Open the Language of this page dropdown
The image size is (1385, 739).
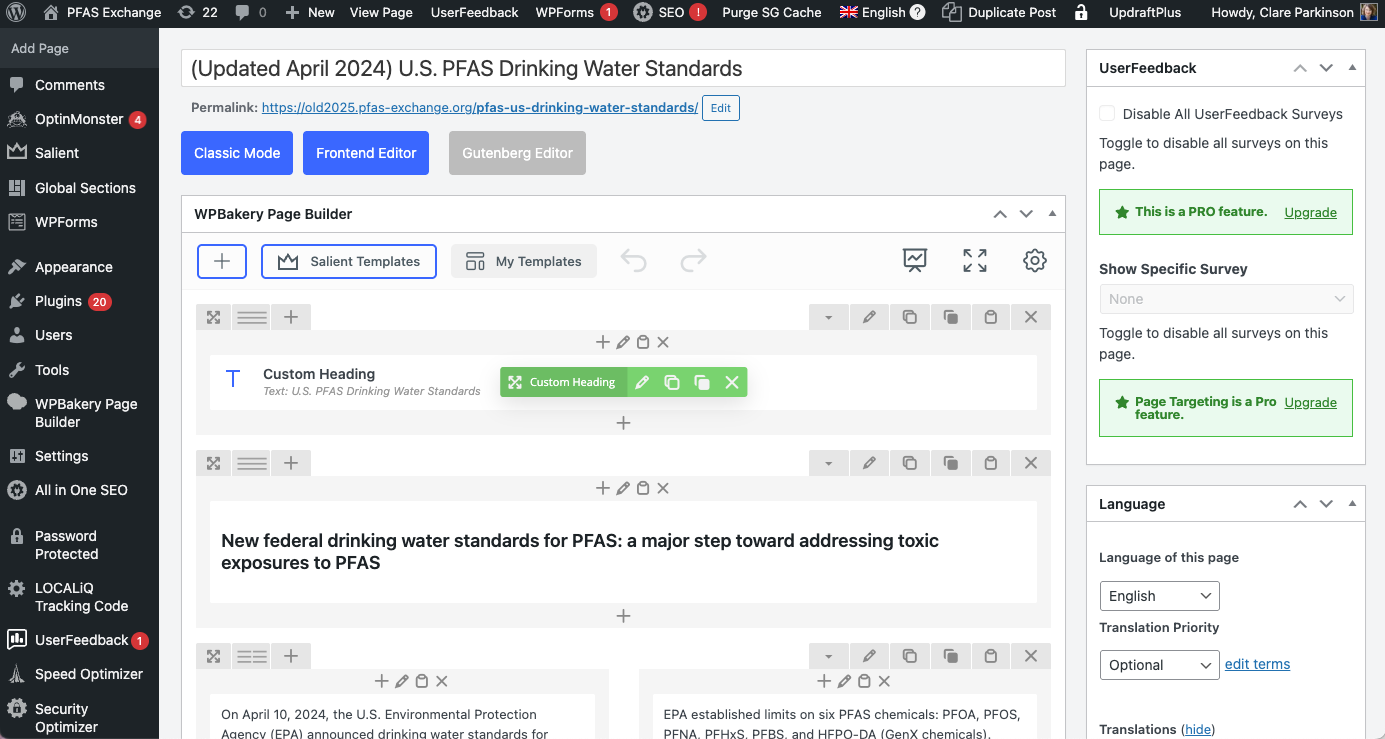point(1159,595)
